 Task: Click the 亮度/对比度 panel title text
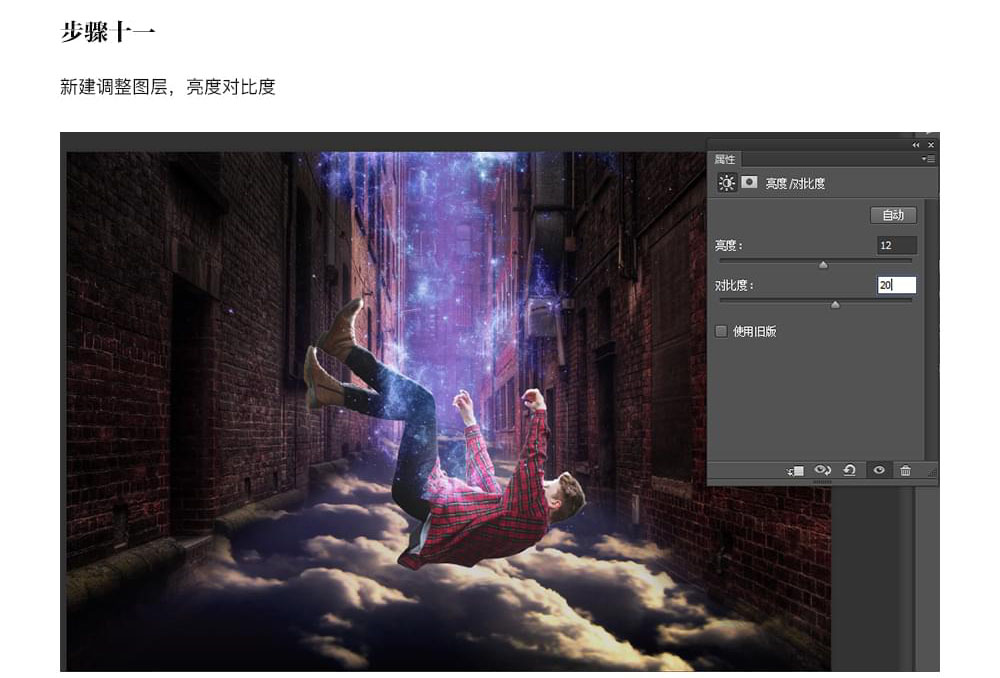[x=795, y=184]
